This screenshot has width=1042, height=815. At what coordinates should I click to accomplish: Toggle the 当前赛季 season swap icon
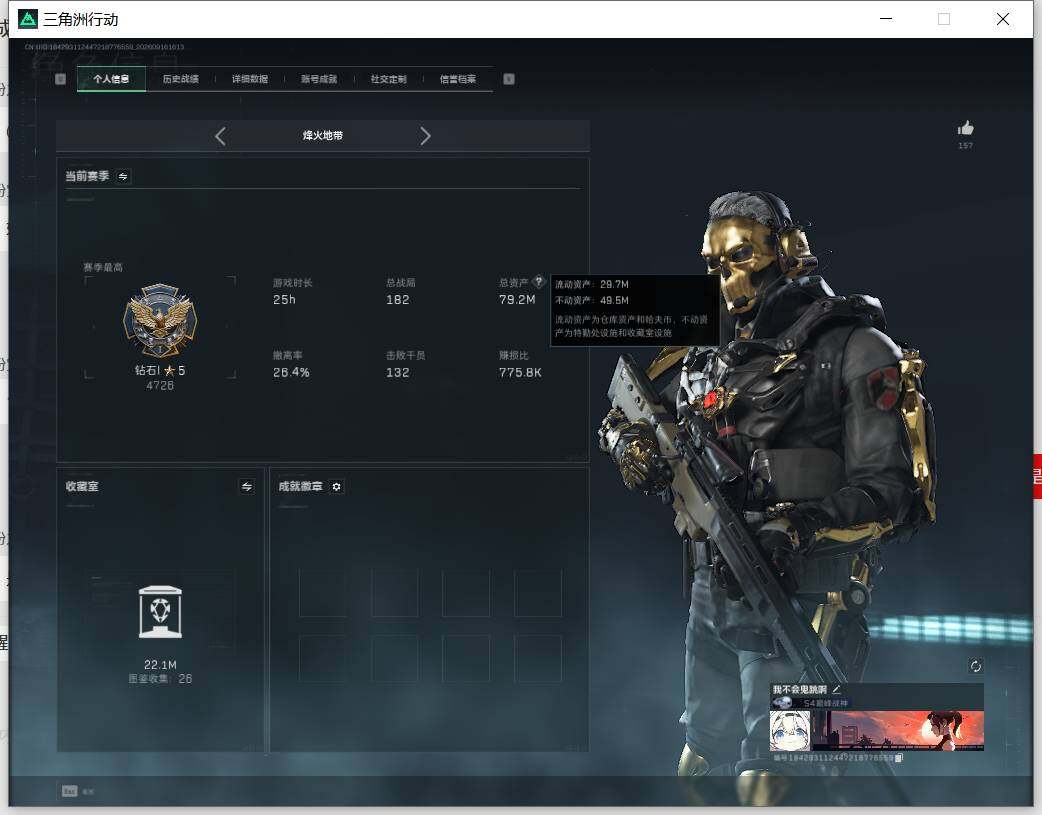point(123,176)
